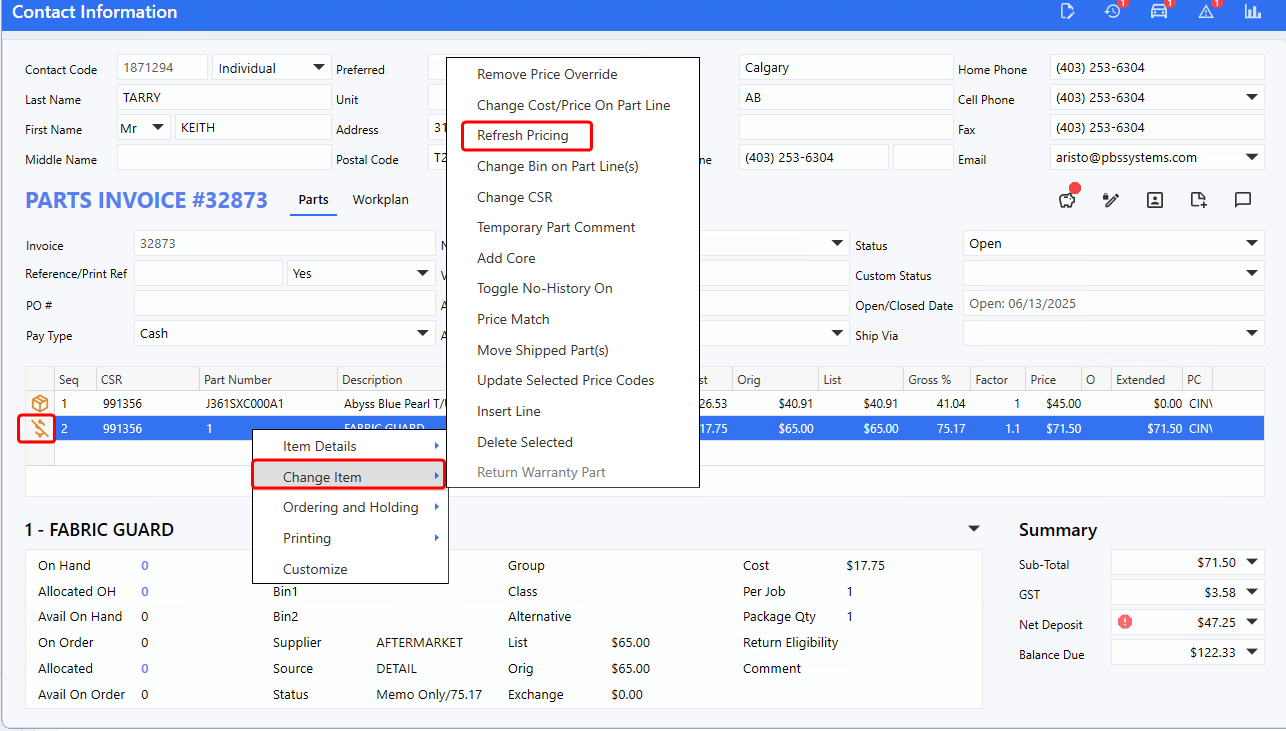Open the vehicle car icon in header
The image size is (1286, 731).
[x=1159, y=11]
